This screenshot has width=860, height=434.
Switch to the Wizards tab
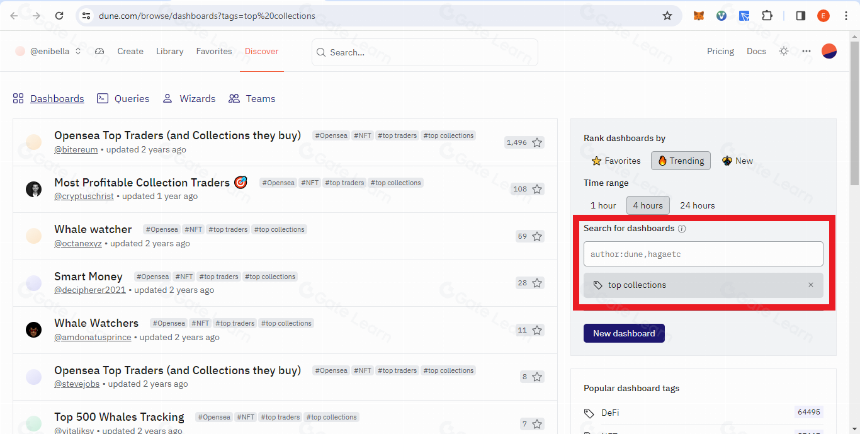coord(189,99)
